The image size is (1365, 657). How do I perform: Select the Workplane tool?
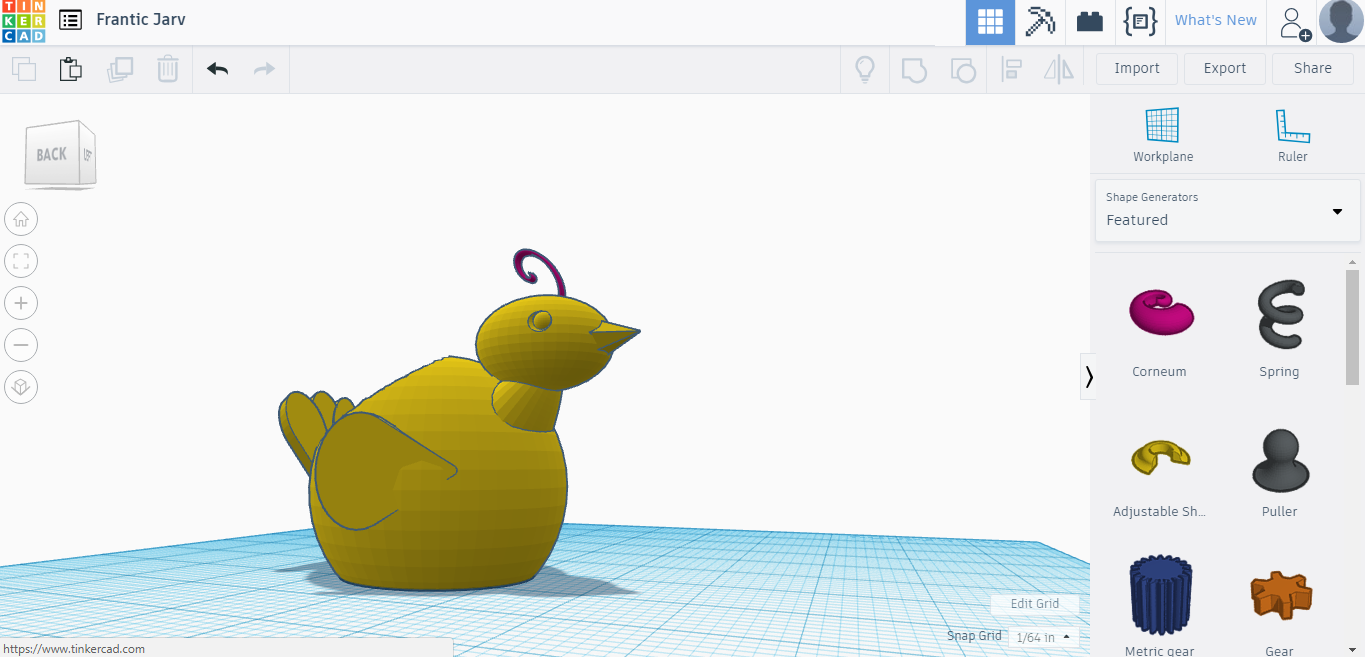coord(1163,135)
